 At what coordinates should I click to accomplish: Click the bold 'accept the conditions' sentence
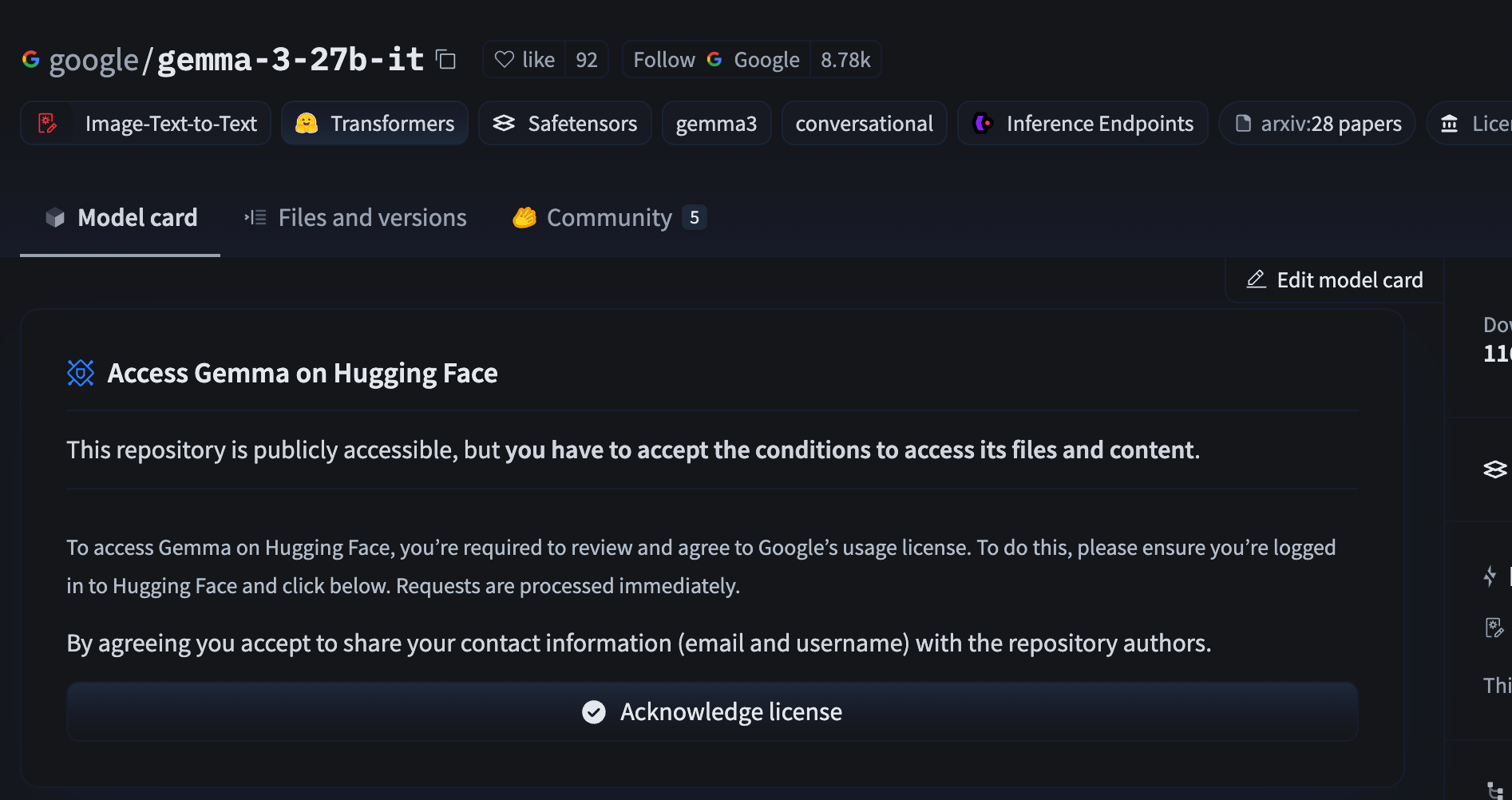click(x=852, y=450)
